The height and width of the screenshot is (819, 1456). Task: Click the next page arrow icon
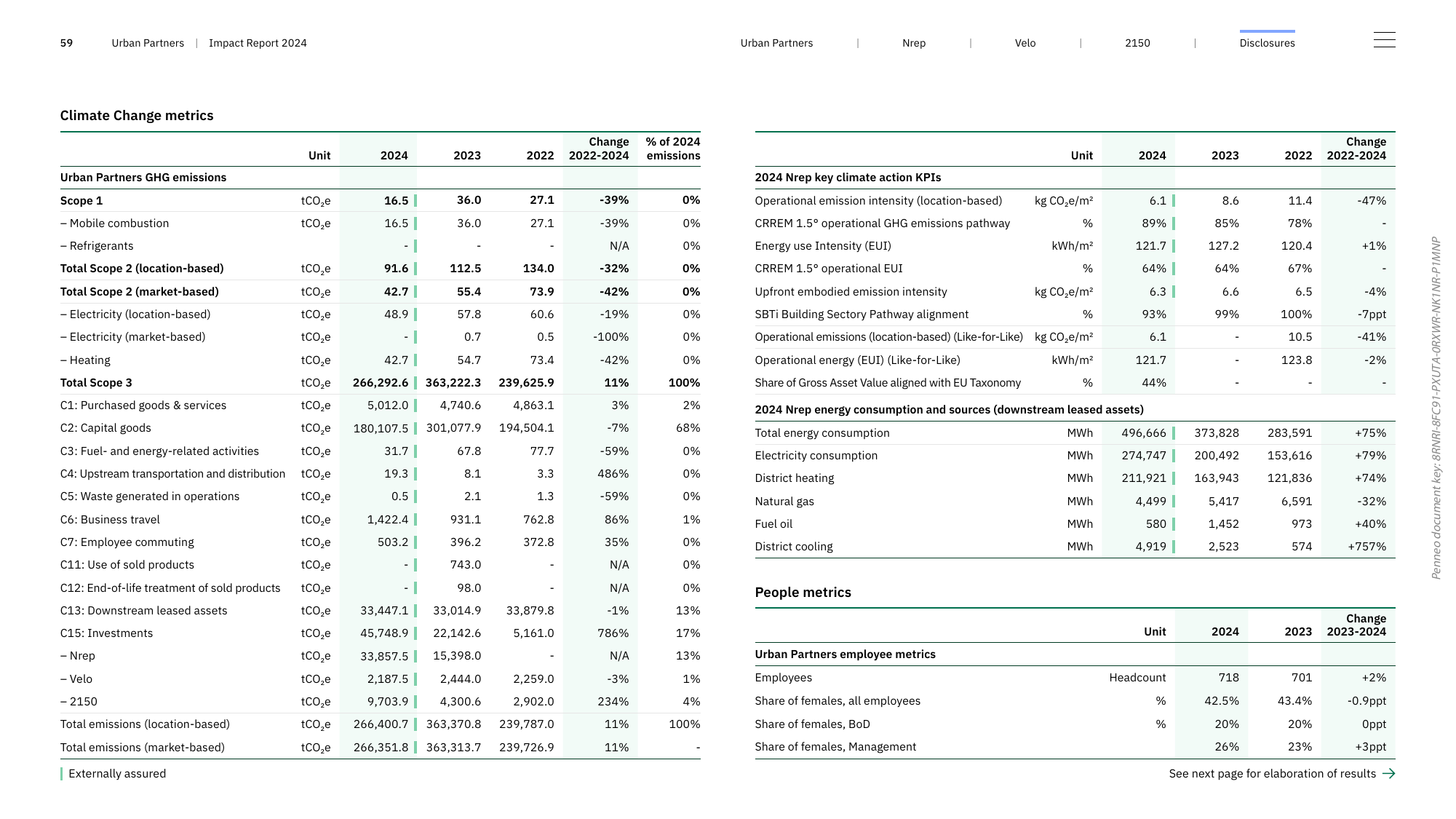click(1388, 773)
